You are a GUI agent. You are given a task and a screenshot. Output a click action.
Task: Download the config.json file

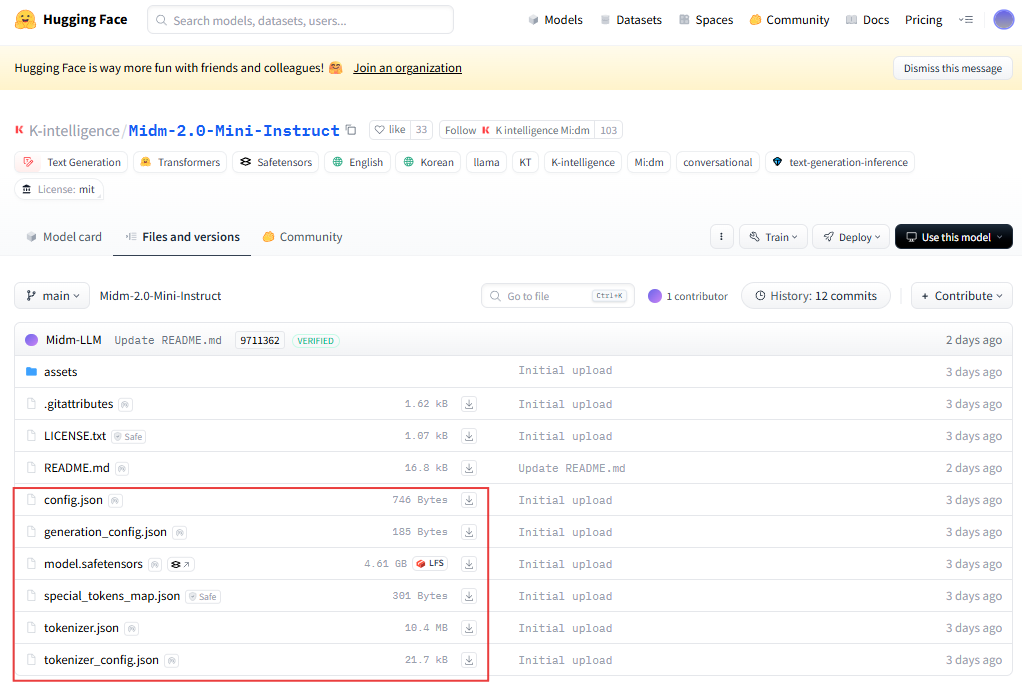[x=469, y=500]
